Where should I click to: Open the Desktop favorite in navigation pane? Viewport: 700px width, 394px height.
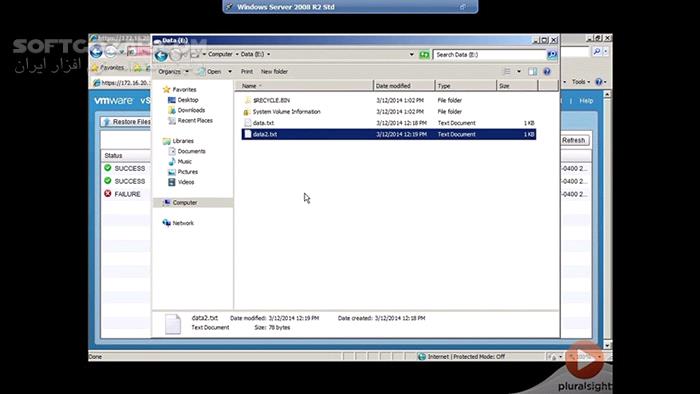(183, 100)
